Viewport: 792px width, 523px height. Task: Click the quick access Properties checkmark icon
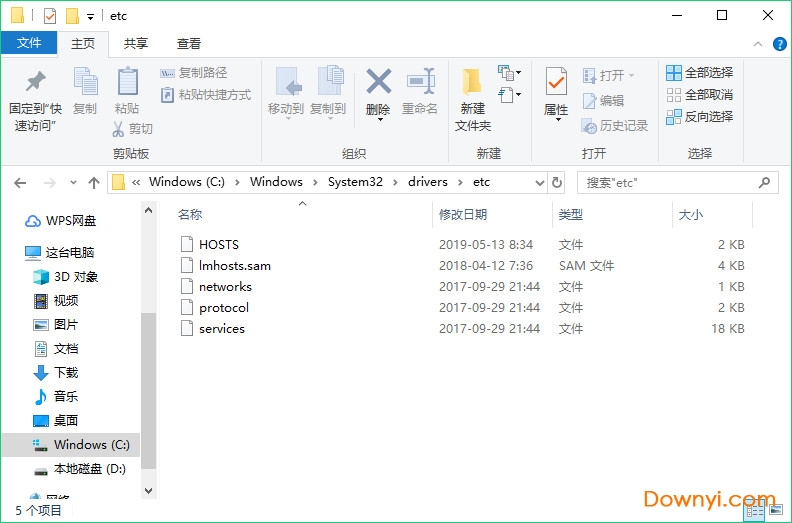[x=50, y=16]
